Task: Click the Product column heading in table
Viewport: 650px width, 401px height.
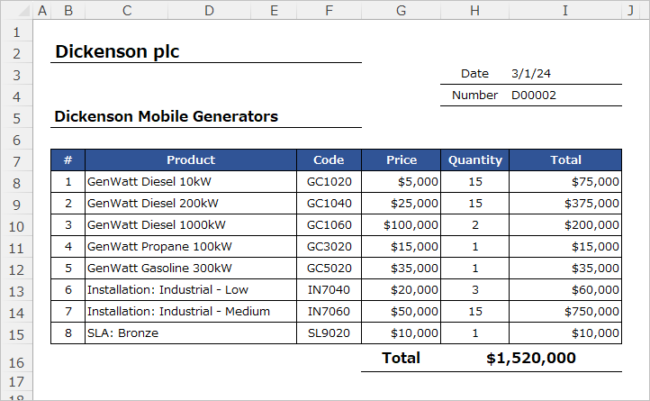Action: click(x=190, y=160)
